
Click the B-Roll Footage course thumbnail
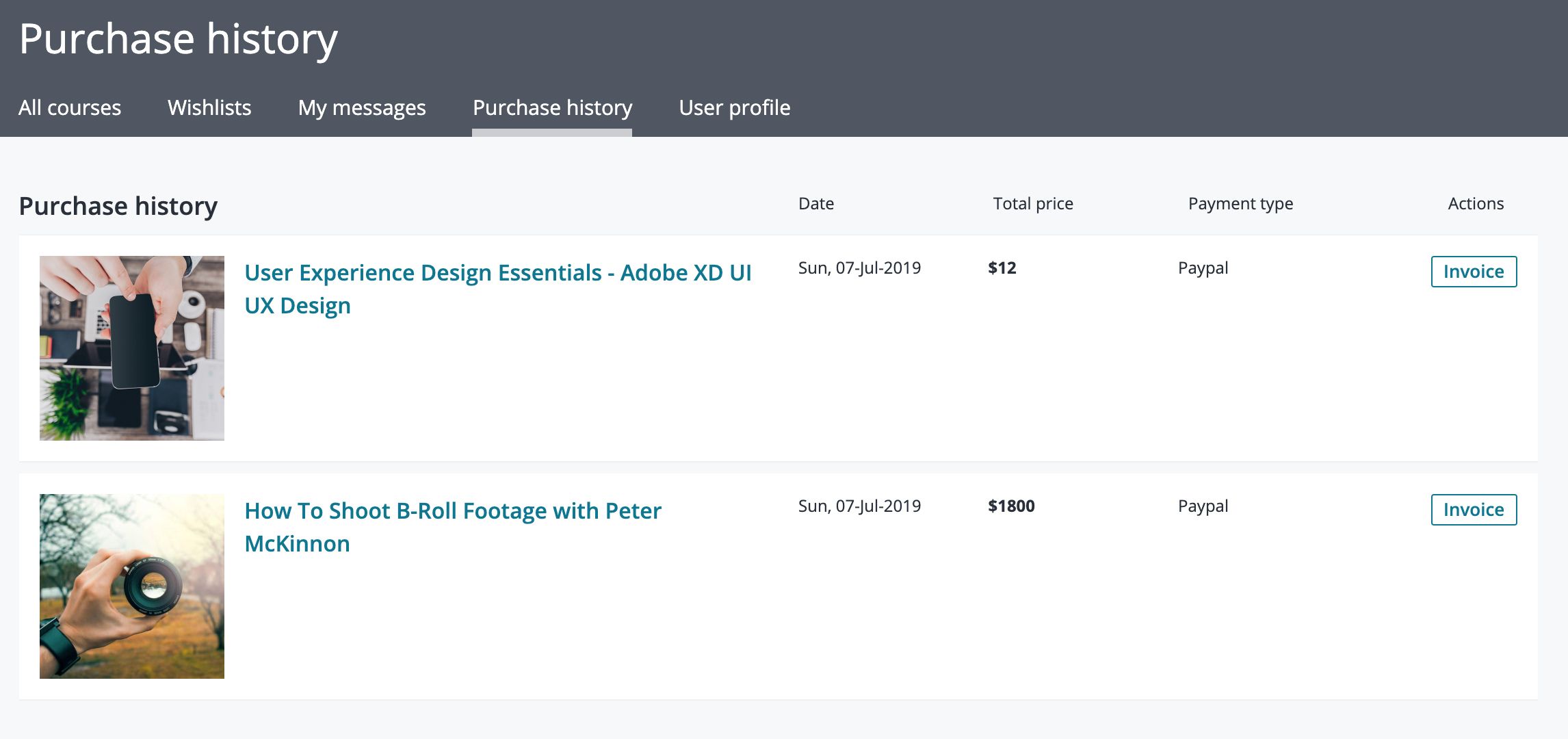tap(132, 586)
